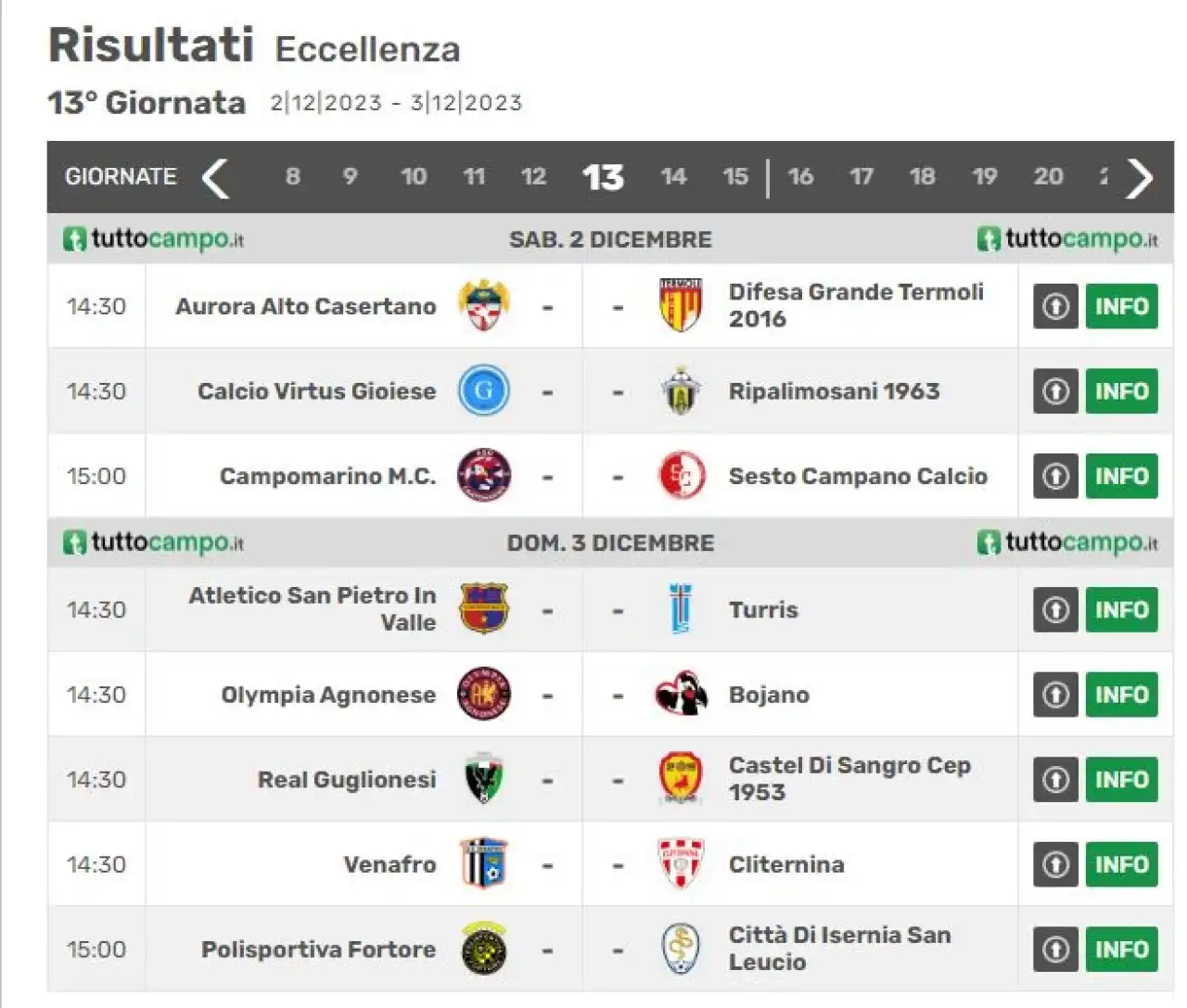Screen dimensions: 1187x1008
Task: Open the Città Di Isernia San Leucio link
Action: coord(839,949)
